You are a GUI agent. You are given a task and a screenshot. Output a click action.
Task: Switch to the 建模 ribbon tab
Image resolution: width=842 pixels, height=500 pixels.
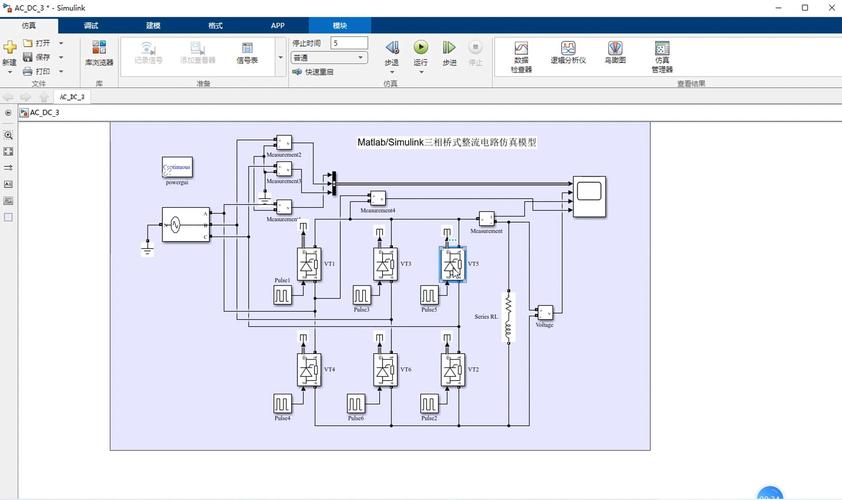154,26
